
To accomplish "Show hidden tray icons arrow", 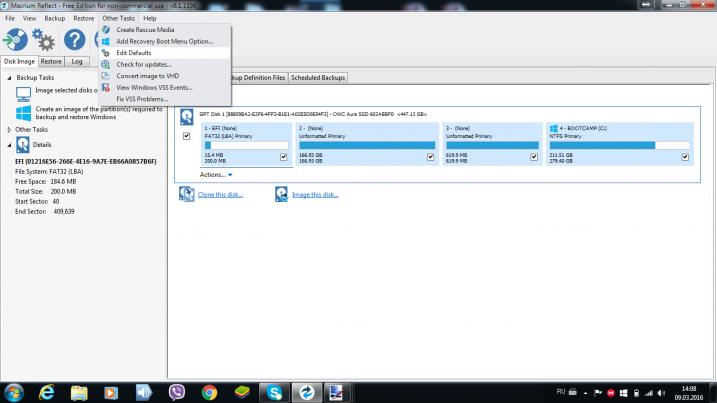I will (x=585, y=393).
